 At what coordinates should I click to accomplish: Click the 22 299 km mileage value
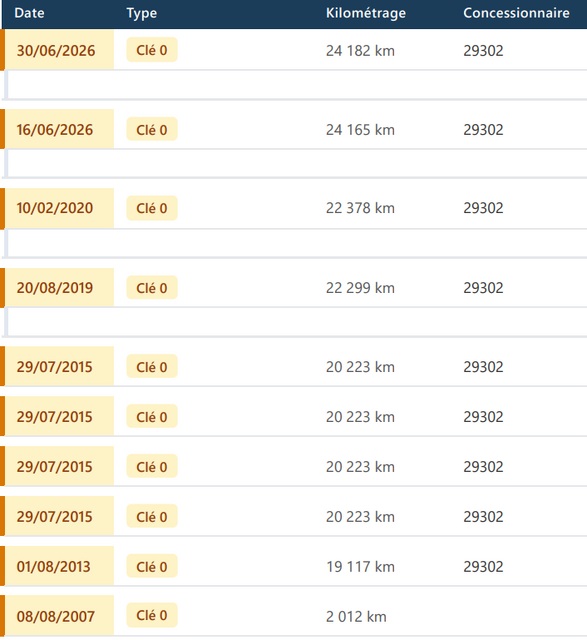(360, 288)
